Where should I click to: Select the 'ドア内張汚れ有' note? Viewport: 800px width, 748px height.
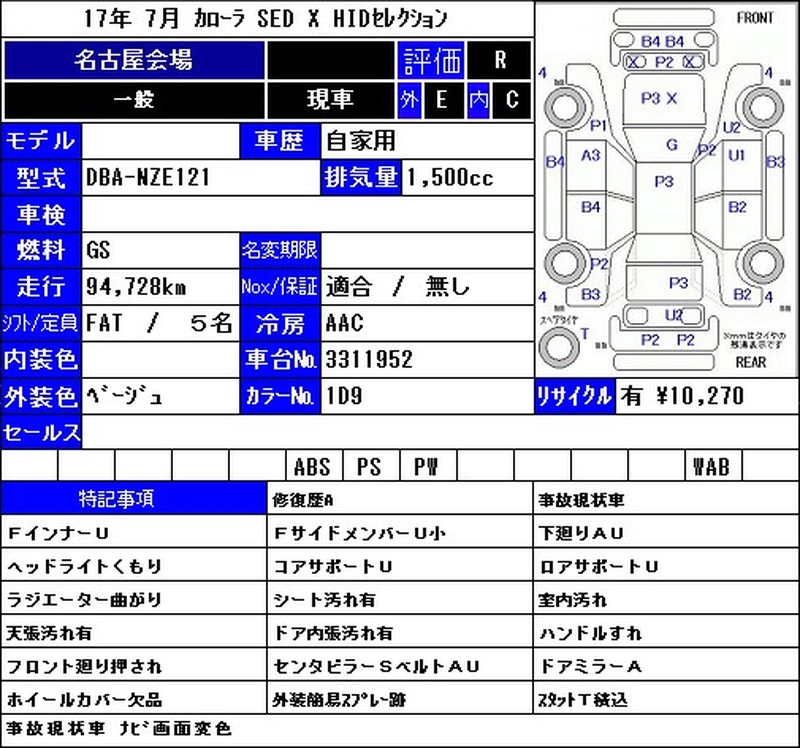tap(333, 633)
